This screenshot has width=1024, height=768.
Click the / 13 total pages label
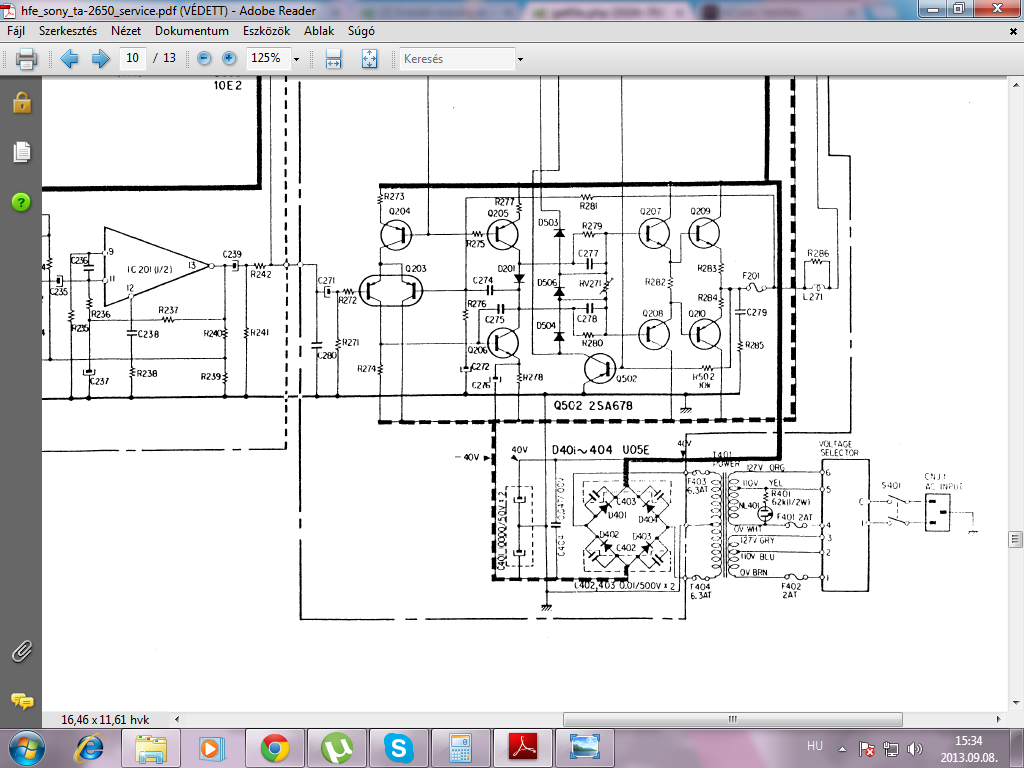coord(165,58)
